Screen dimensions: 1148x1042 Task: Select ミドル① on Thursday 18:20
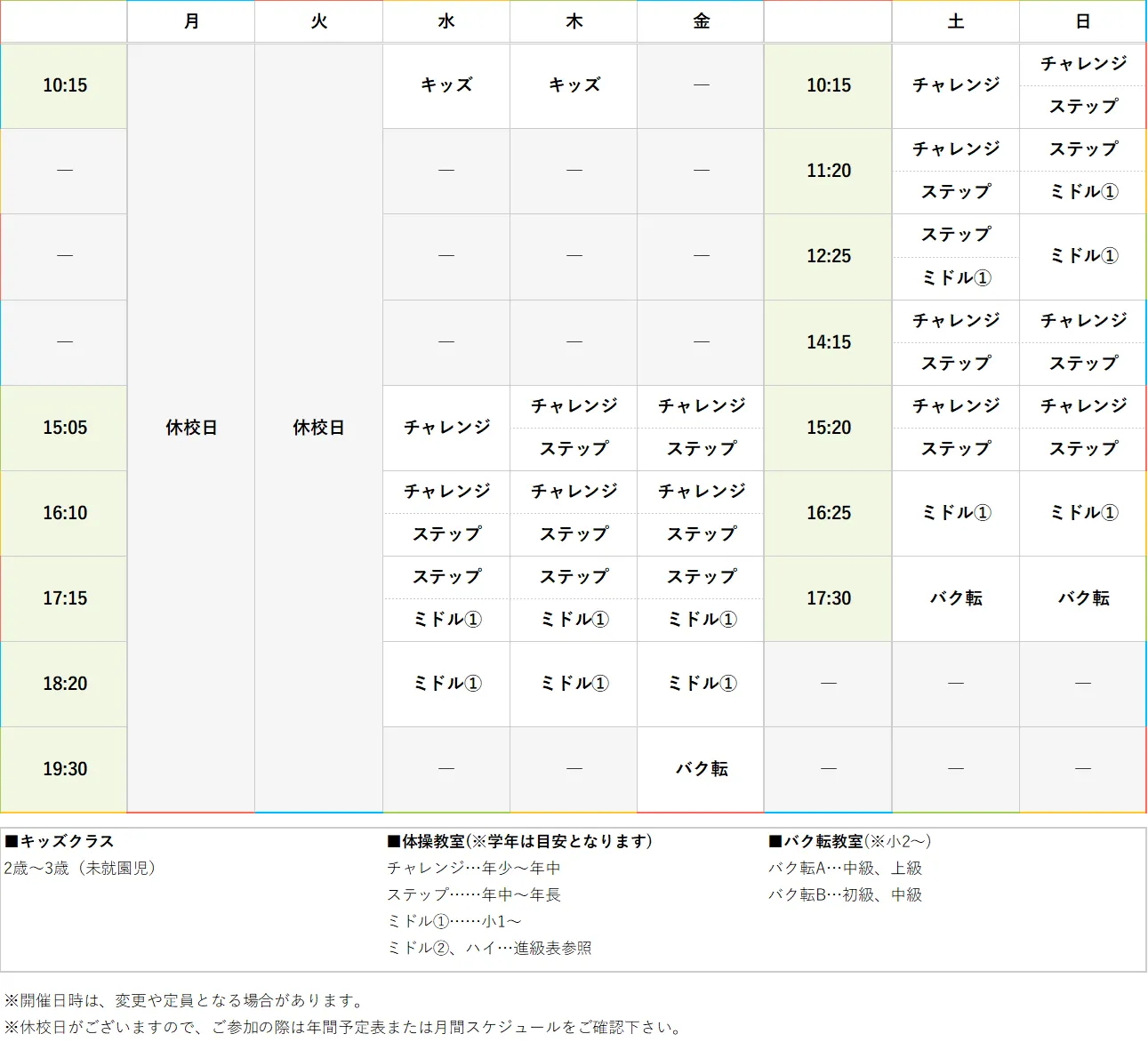point(573,683)
